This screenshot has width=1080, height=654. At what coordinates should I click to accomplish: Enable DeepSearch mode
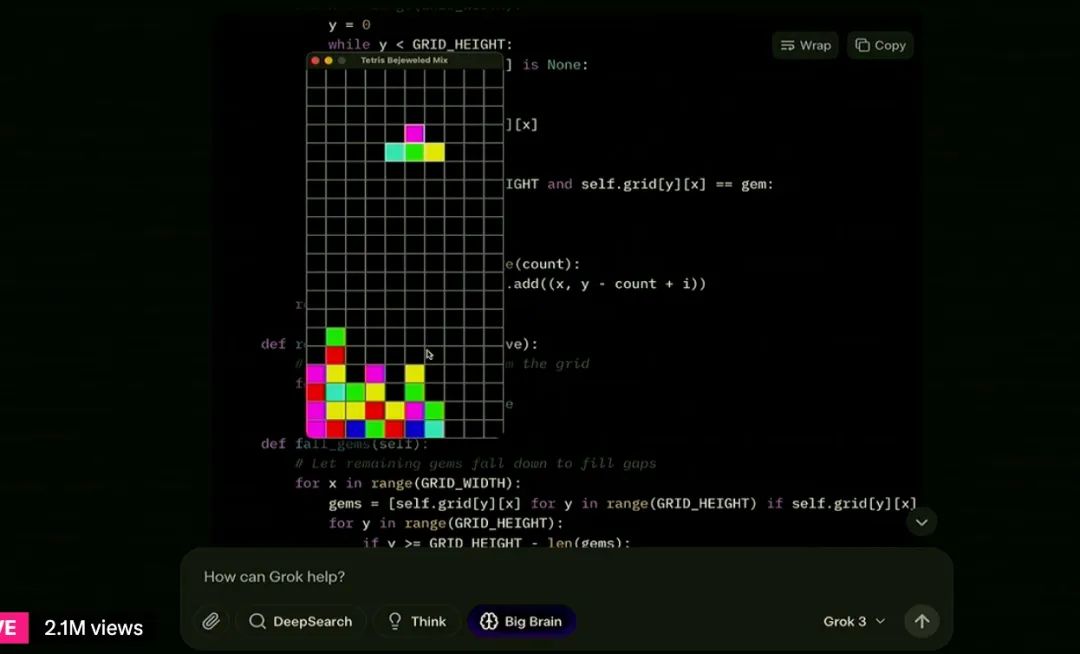(300, 622)
